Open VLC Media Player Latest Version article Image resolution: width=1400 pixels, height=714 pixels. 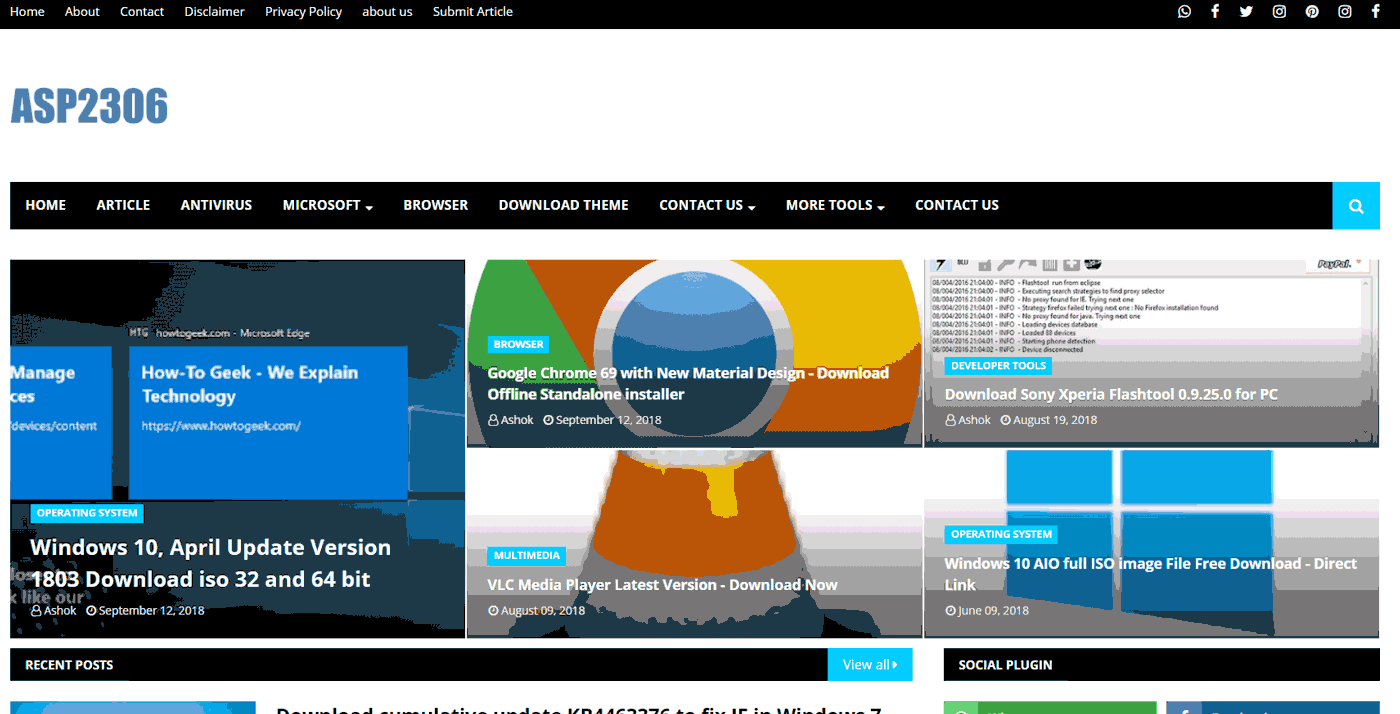point(662,585)
